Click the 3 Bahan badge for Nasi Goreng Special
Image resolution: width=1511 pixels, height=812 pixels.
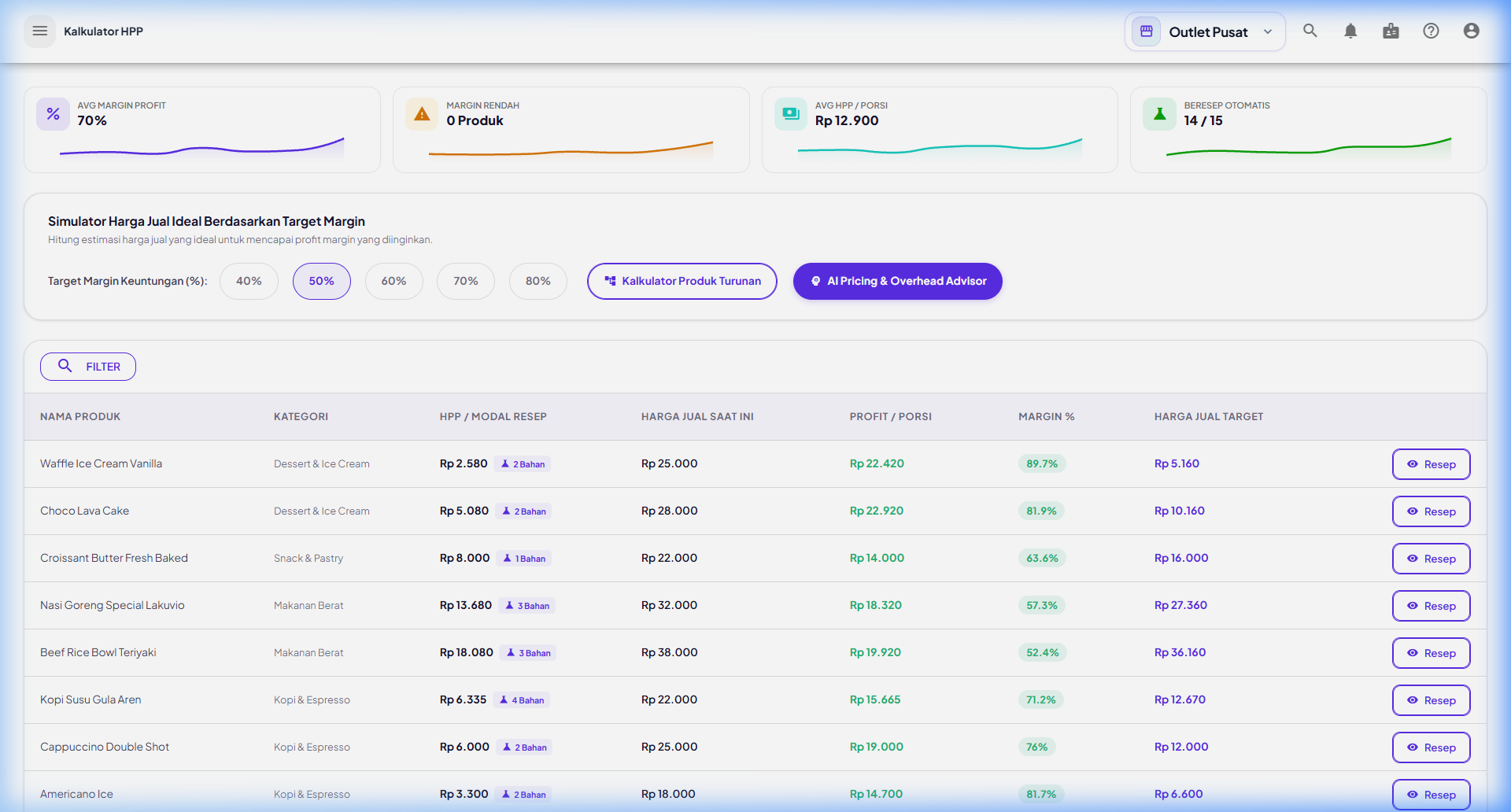528,606
